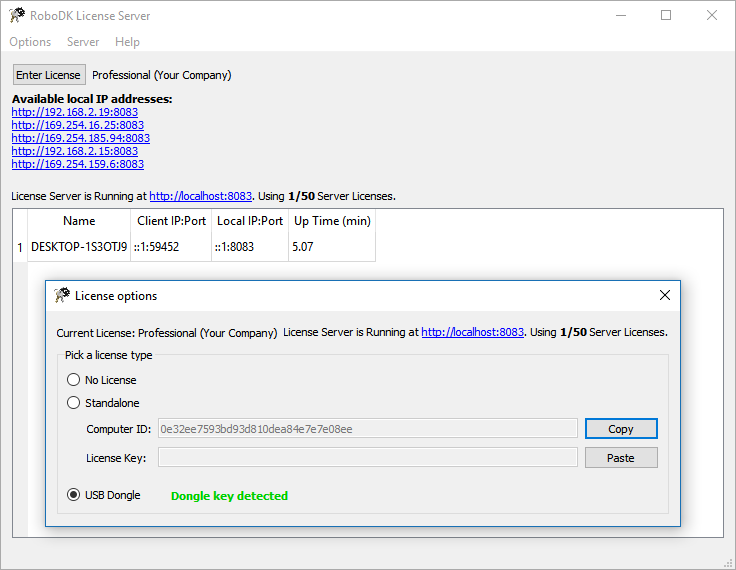Viewport: 736px width, 570px height.
Task: Open the http://169.254.185.94:8083 address link
Action: [81, 138]
